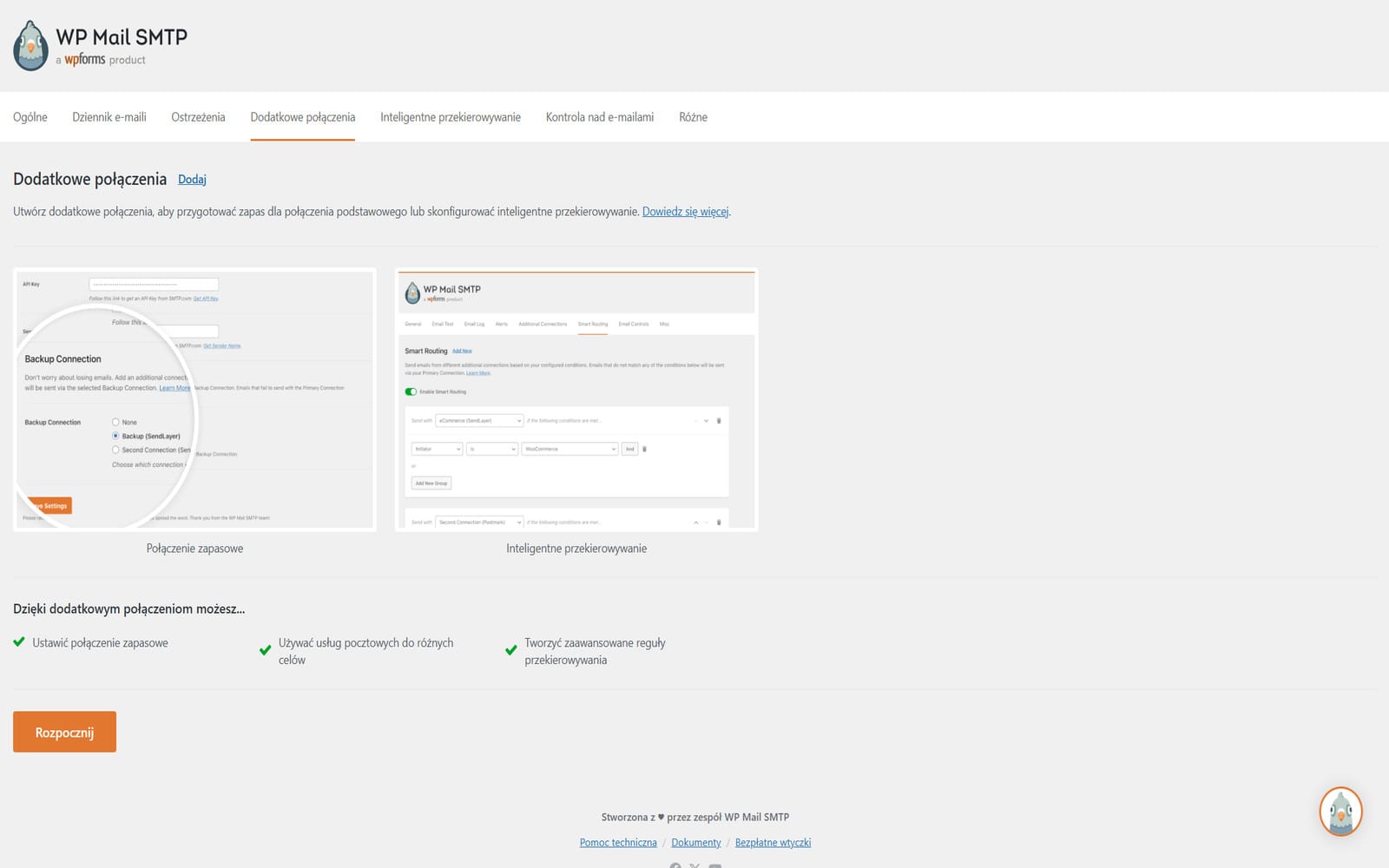Go to the Ostrzeżenia tab
The image size is (1389, 868).
point(198,117)
